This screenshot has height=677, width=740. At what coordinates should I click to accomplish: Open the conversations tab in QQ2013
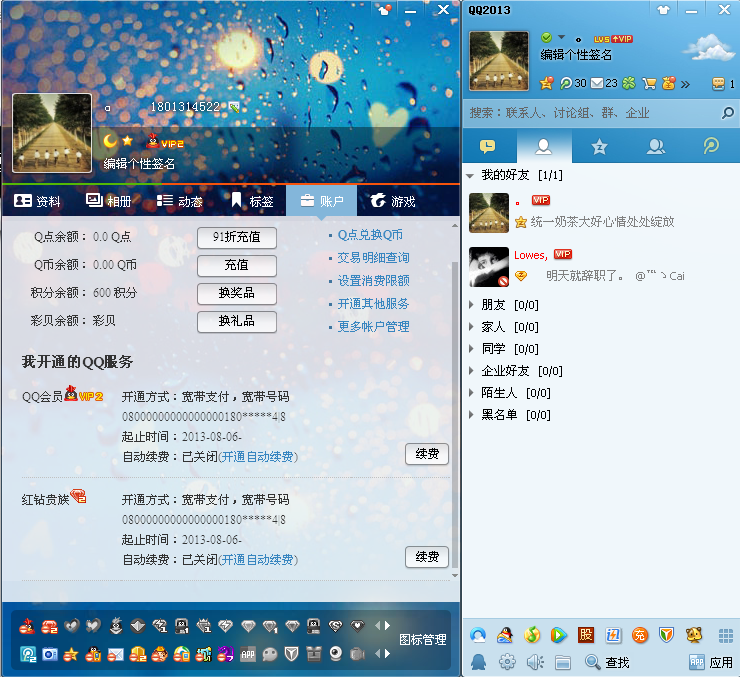(x=488, y=146)
